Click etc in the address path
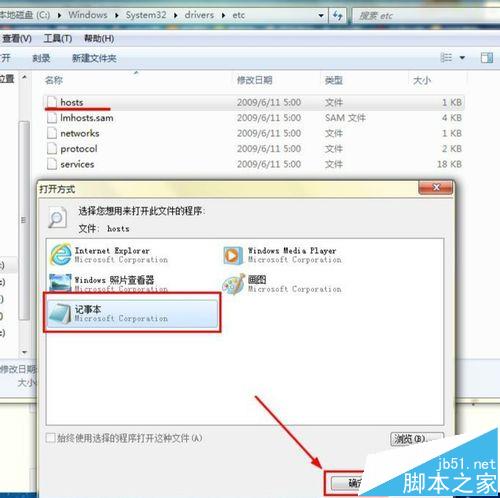Screen dimensions: 500x498 point(239,15)
